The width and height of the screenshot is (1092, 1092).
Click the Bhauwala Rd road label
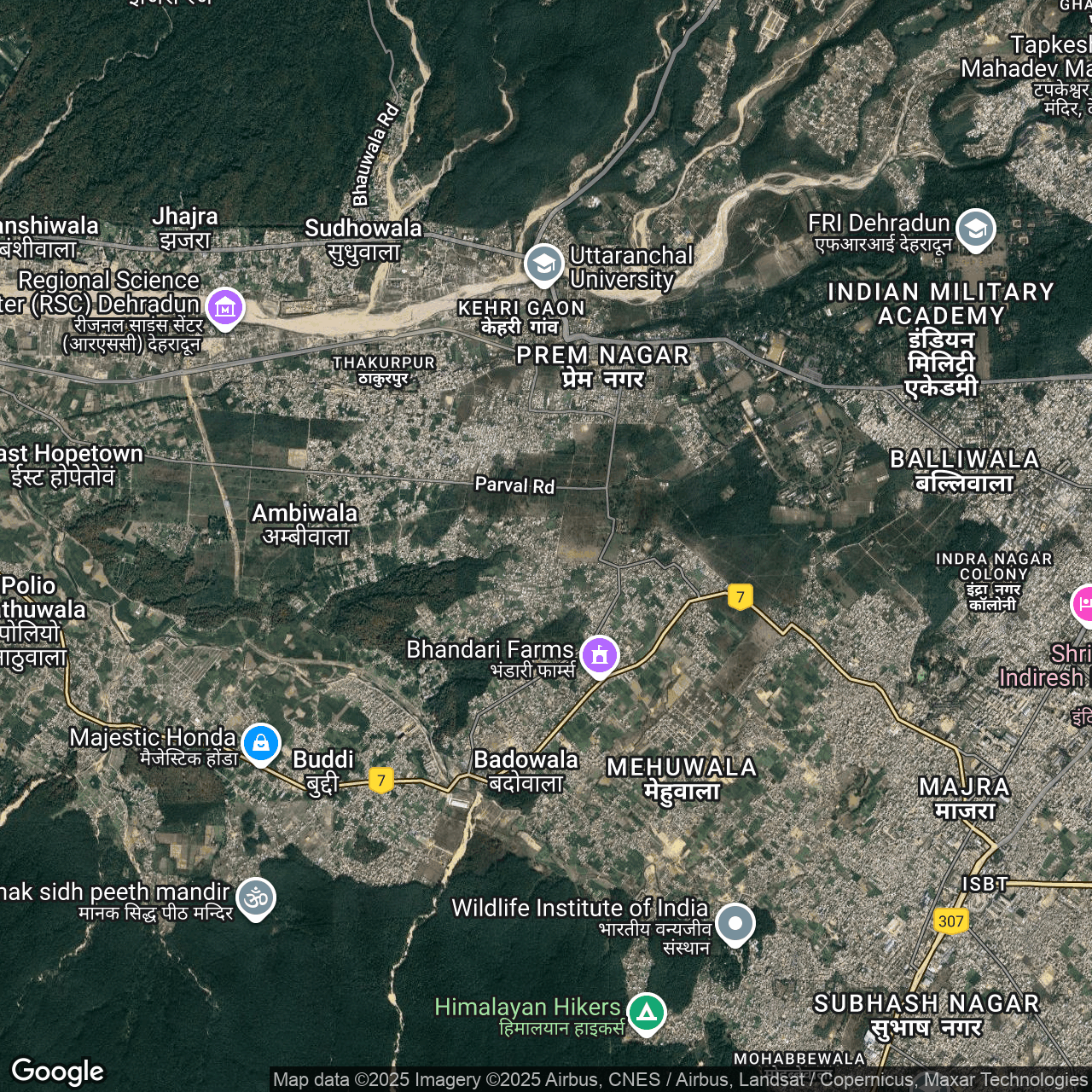pos(375,155)
